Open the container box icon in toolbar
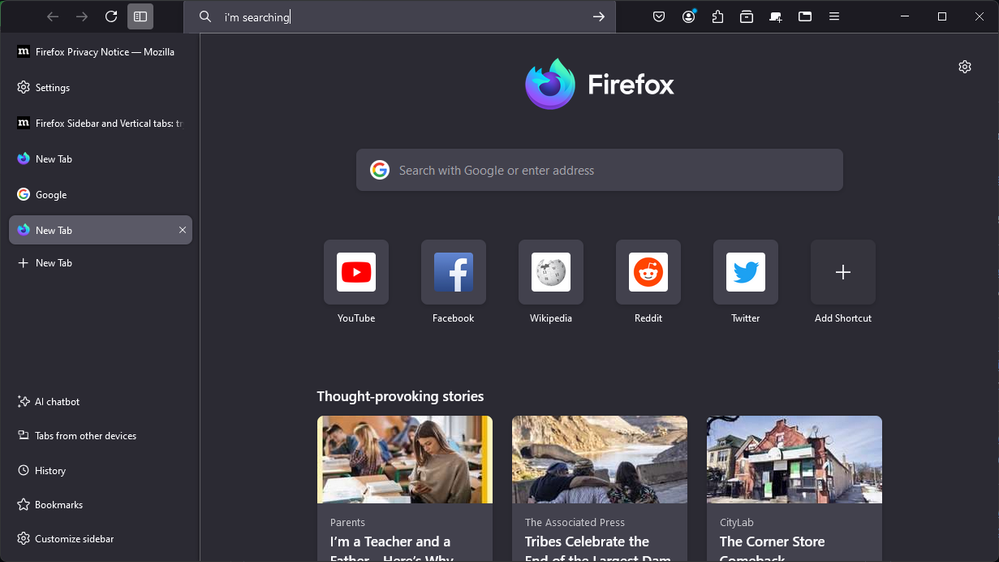This screenshot has height=562, width=999. pyautogui.click(x=747, y=17)
